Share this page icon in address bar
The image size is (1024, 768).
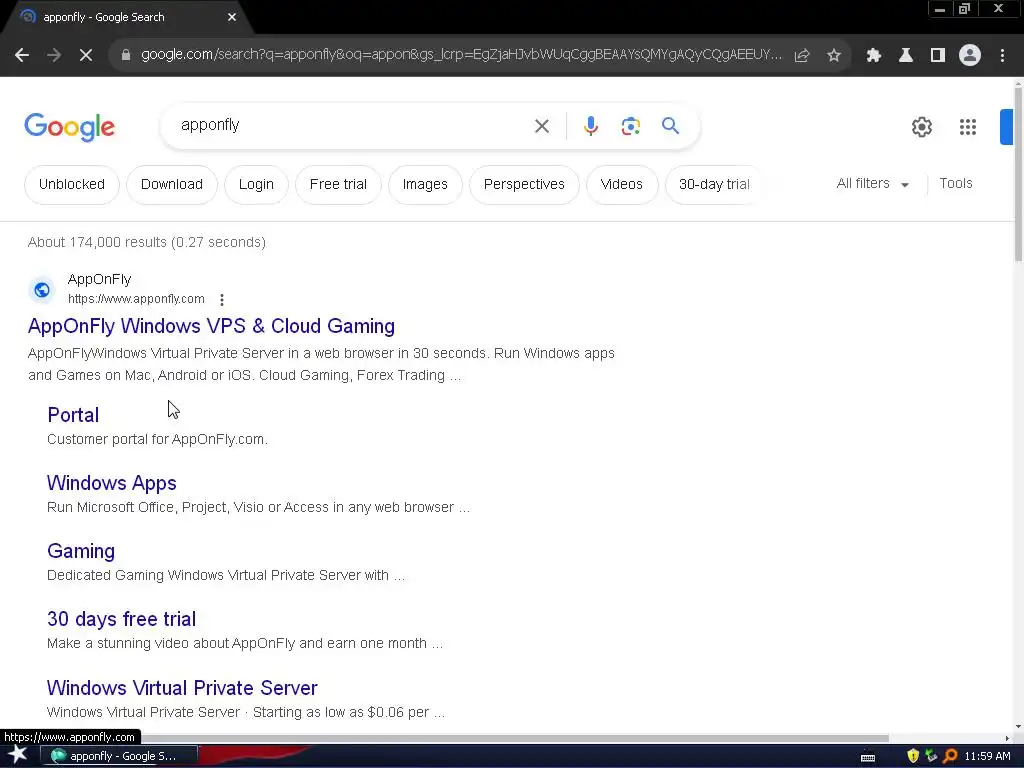point(802,56)
